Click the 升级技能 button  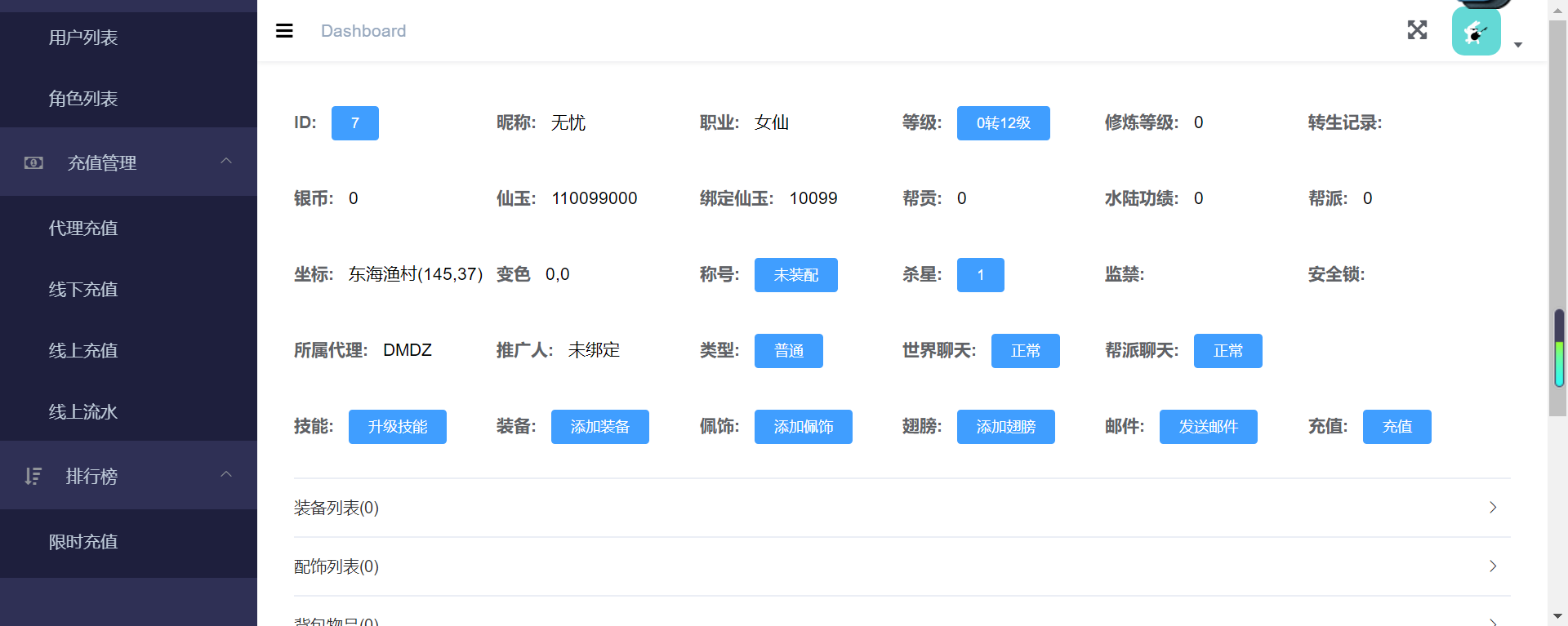tap(397, 427)
